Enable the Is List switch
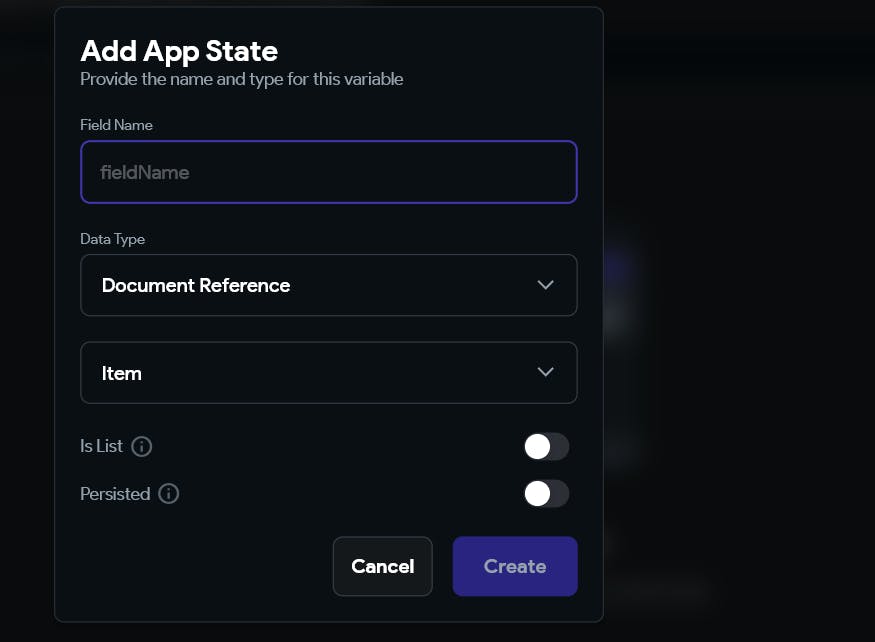Image resolution: width=875 pixels, height=642 pixels. (546, 447)
